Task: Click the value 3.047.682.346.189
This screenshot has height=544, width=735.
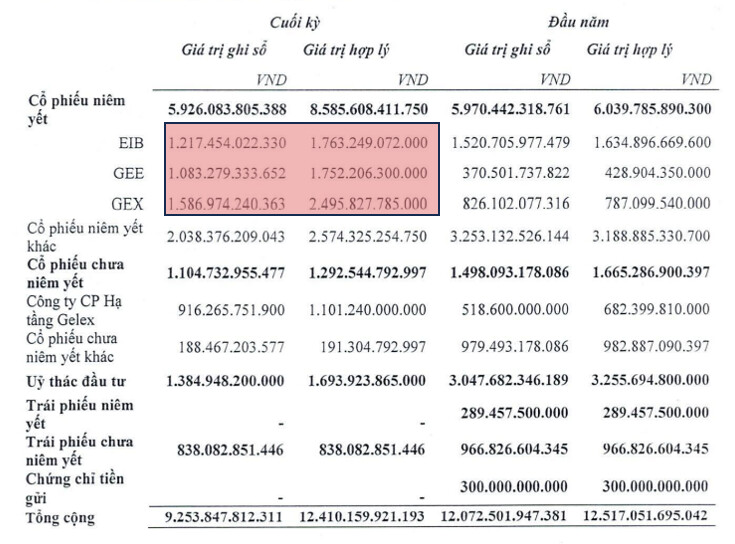Action: tap(514, 381)
